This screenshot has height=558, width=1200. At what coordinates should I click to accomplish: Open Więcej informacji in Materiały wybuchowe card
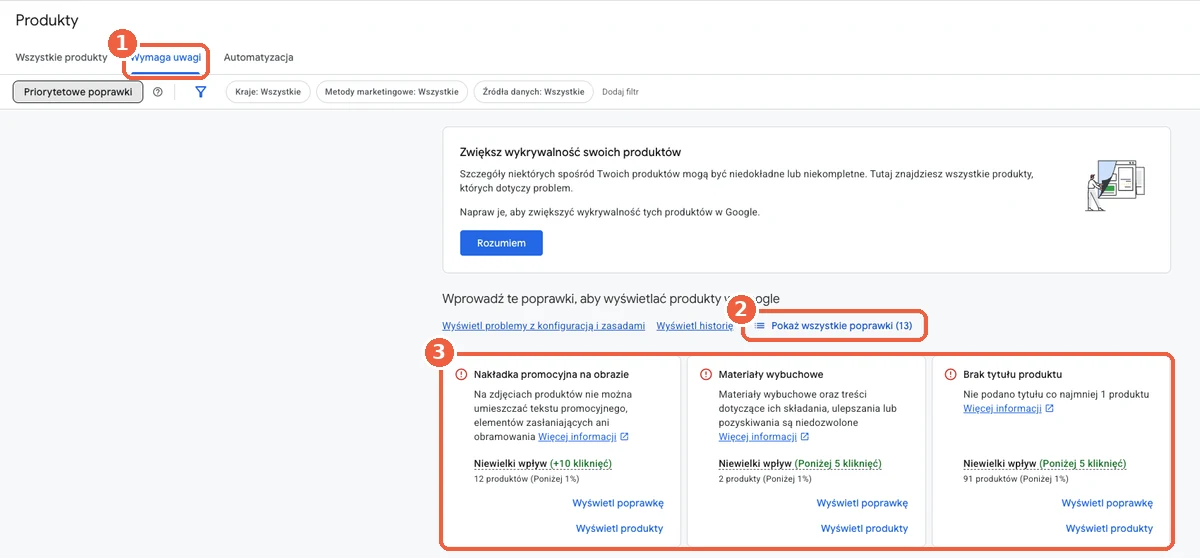(x=758, y=437)
